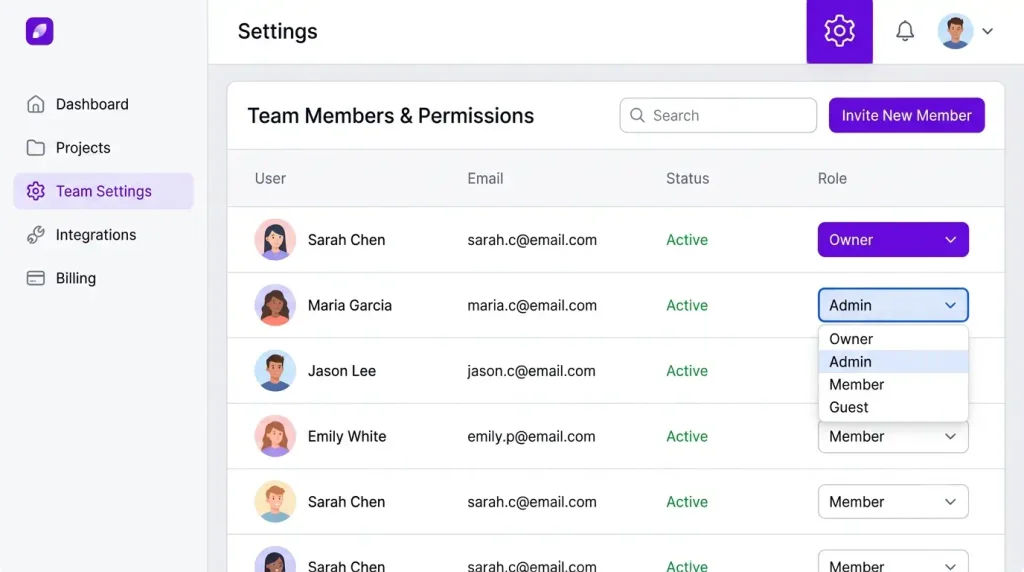Click Maria Garcia's name
Viewport: 1024px width, 572px height.
349,305
